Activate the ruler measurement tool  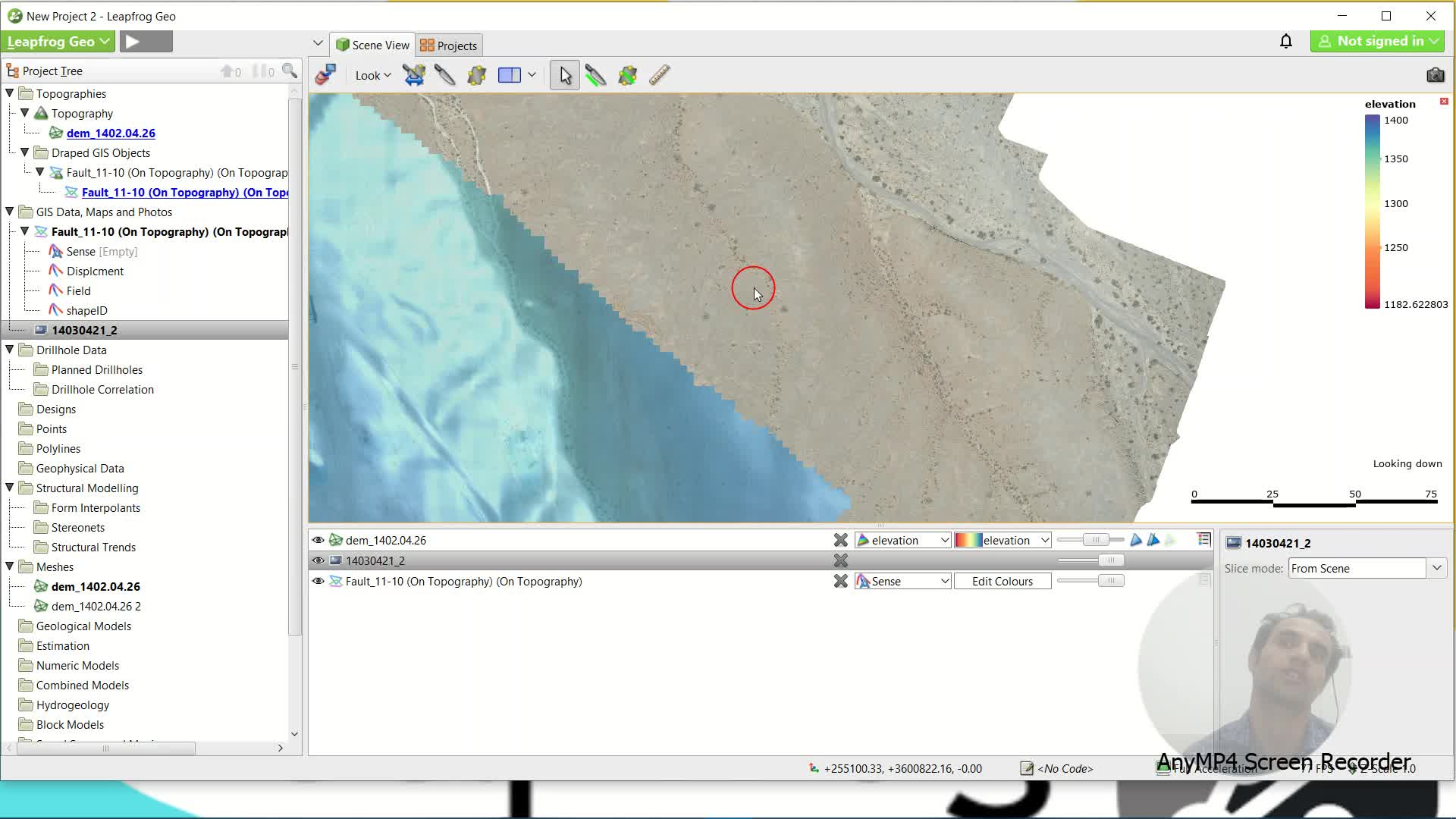click(659, 75)
